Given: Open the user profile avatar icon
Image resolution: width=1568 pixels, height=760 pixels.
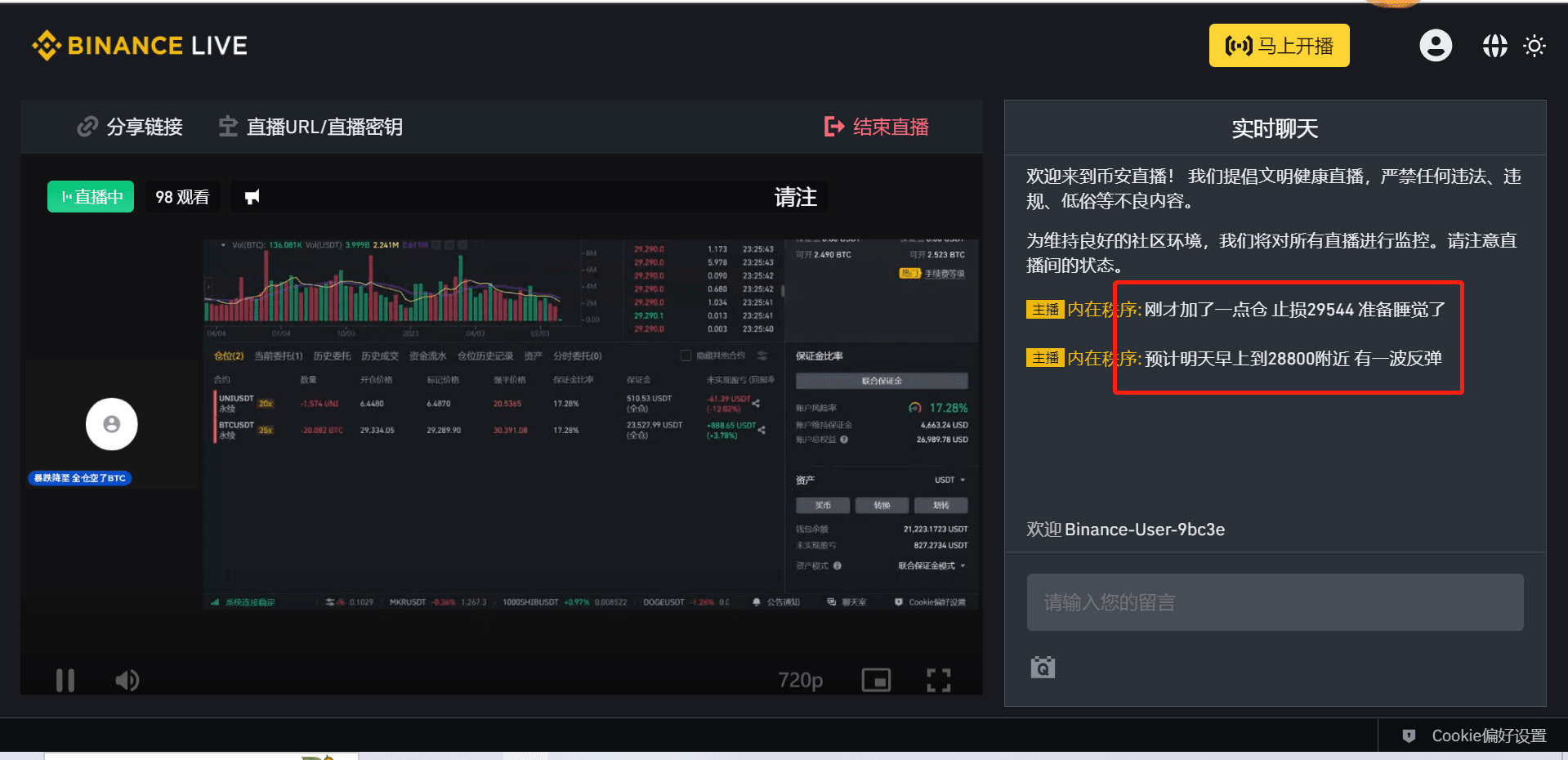Looking at the screenshot, I should (1435, 45).
